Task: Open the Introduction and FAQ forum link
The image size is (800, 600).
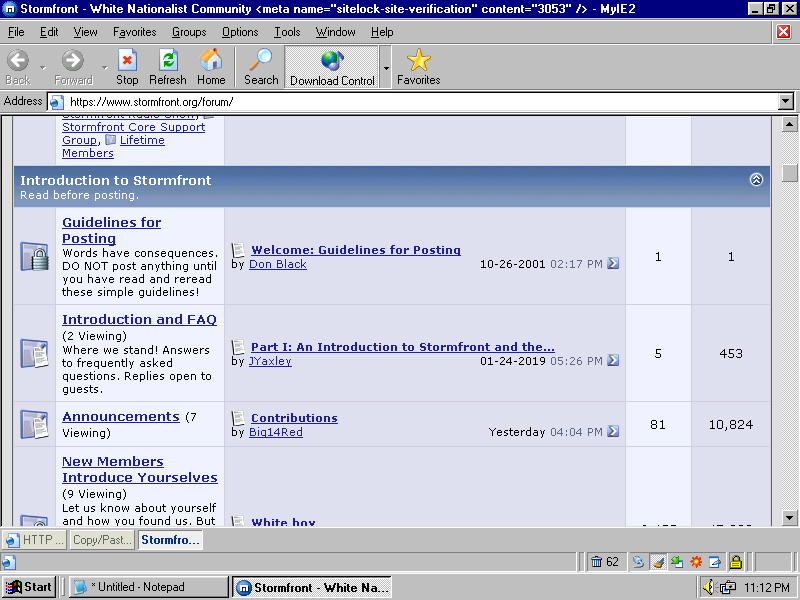Action: [x=139, y=319]
